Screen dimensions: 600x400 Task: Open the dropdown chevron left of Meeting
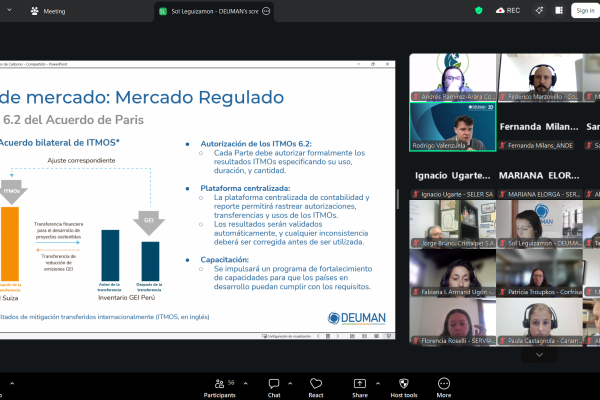10,10
